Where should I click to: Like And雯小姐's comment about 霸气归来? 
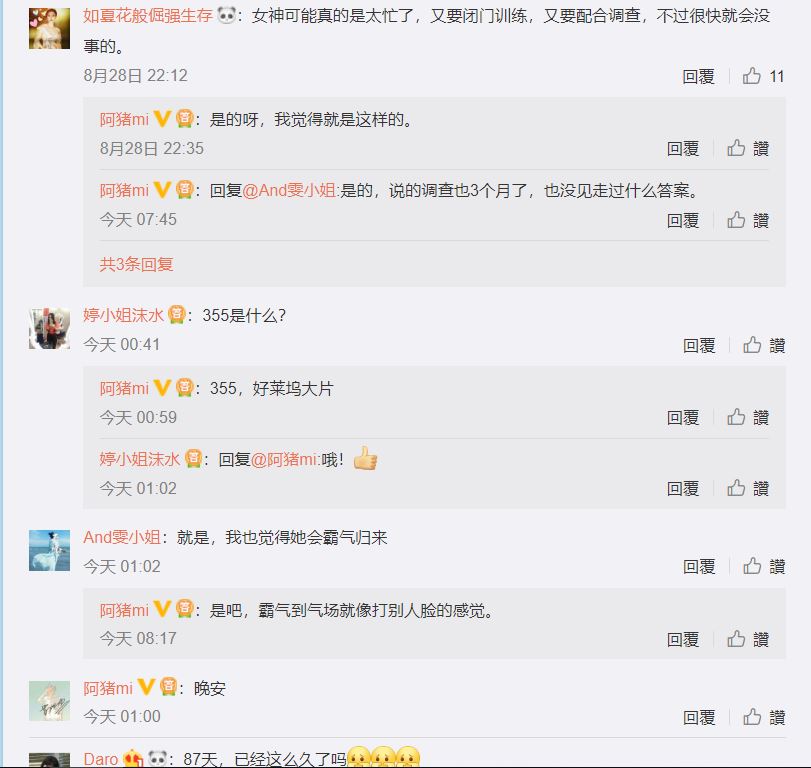pos(764,566)
